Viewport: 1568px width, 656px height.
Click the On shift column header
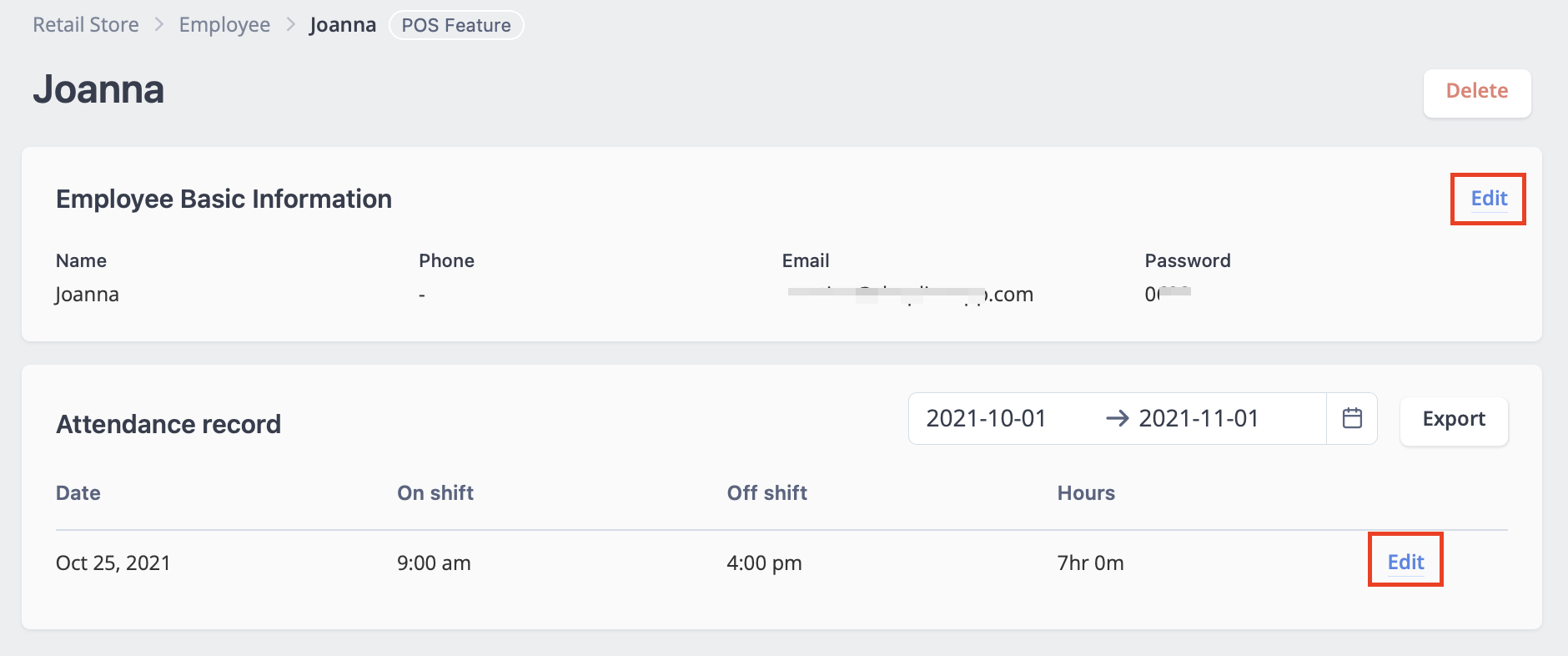[435, 493]
